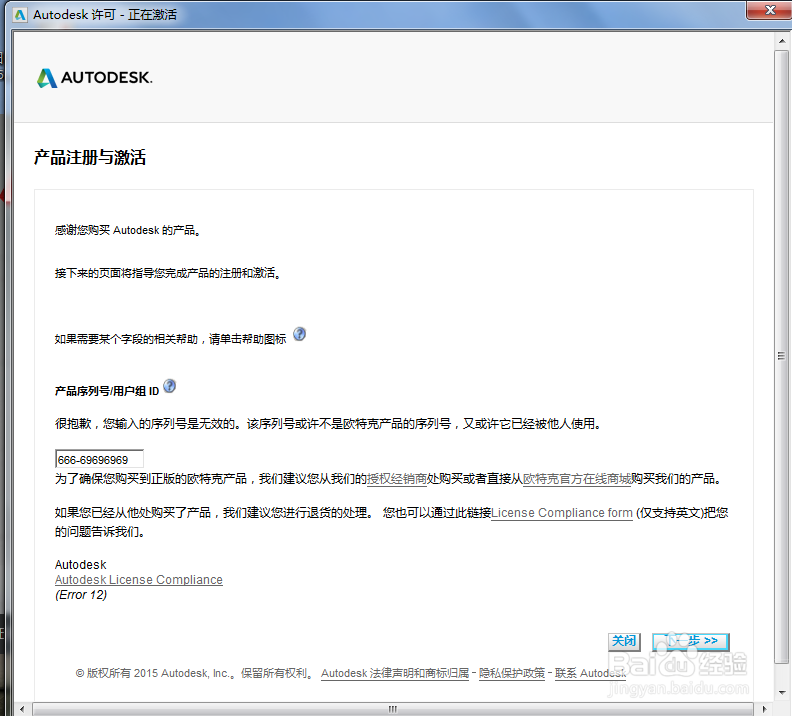Open the 授权经销商 link
Viewport: 792px width, 716px height.
(397, 479)
